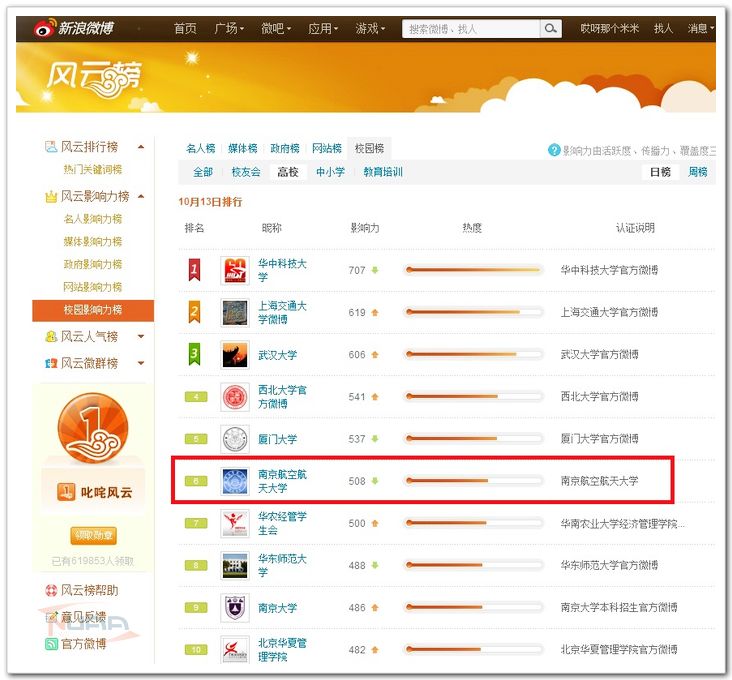
Task: Filter list by 校友会
Action: (x=246, y=172)
